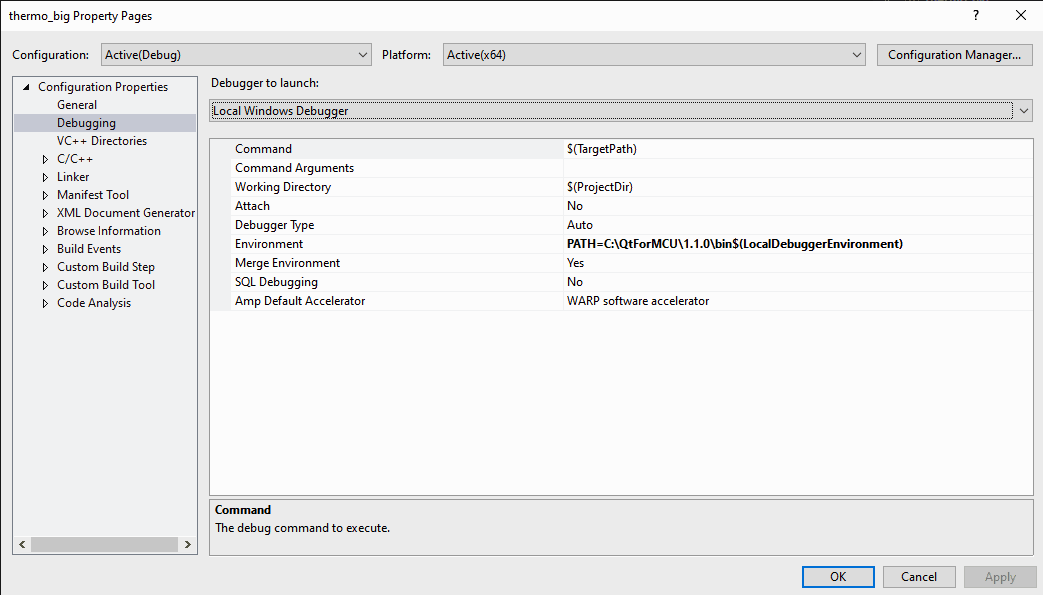Select General in the properties tree

(x=77, y=105)
